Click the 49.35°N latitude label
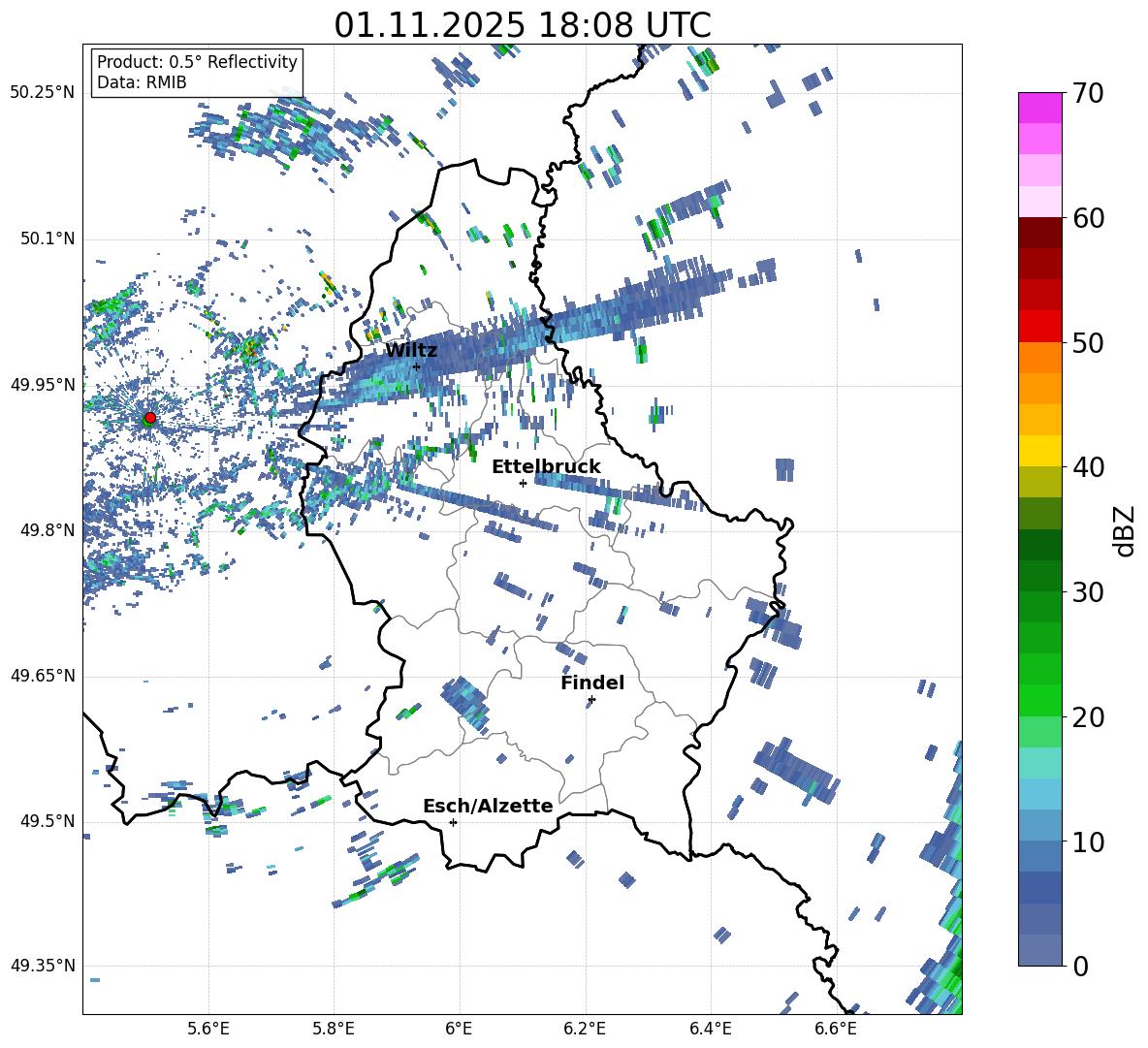This screenshot has width=1148, height=1048. pyautogui.click(x=43, y=966)
